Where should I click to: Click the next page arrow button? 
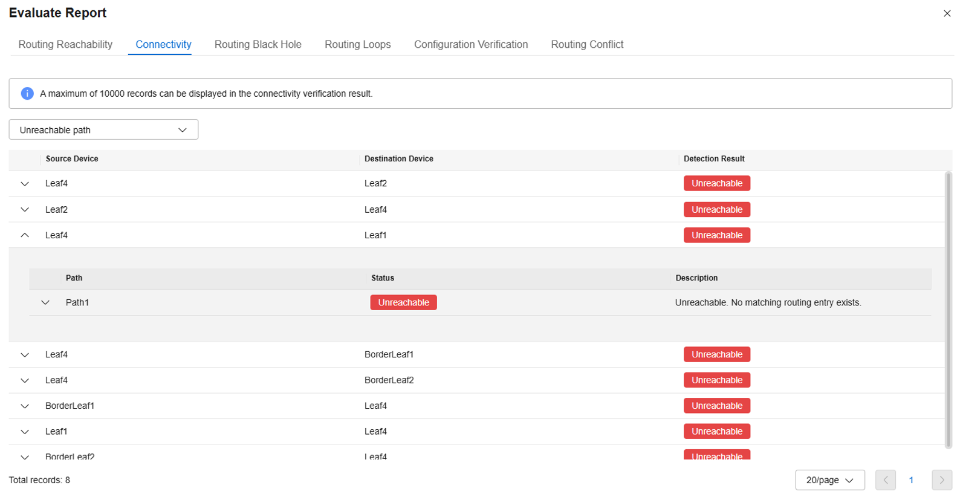942,480
